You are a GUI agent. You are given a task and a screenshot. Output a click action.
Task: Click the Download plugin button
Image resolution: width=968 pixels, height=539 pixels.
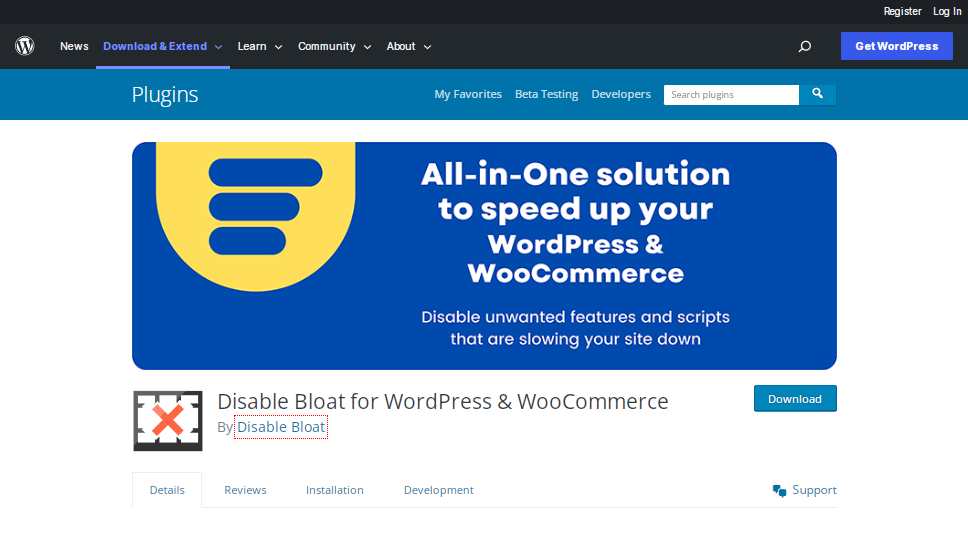pos(795,399)
